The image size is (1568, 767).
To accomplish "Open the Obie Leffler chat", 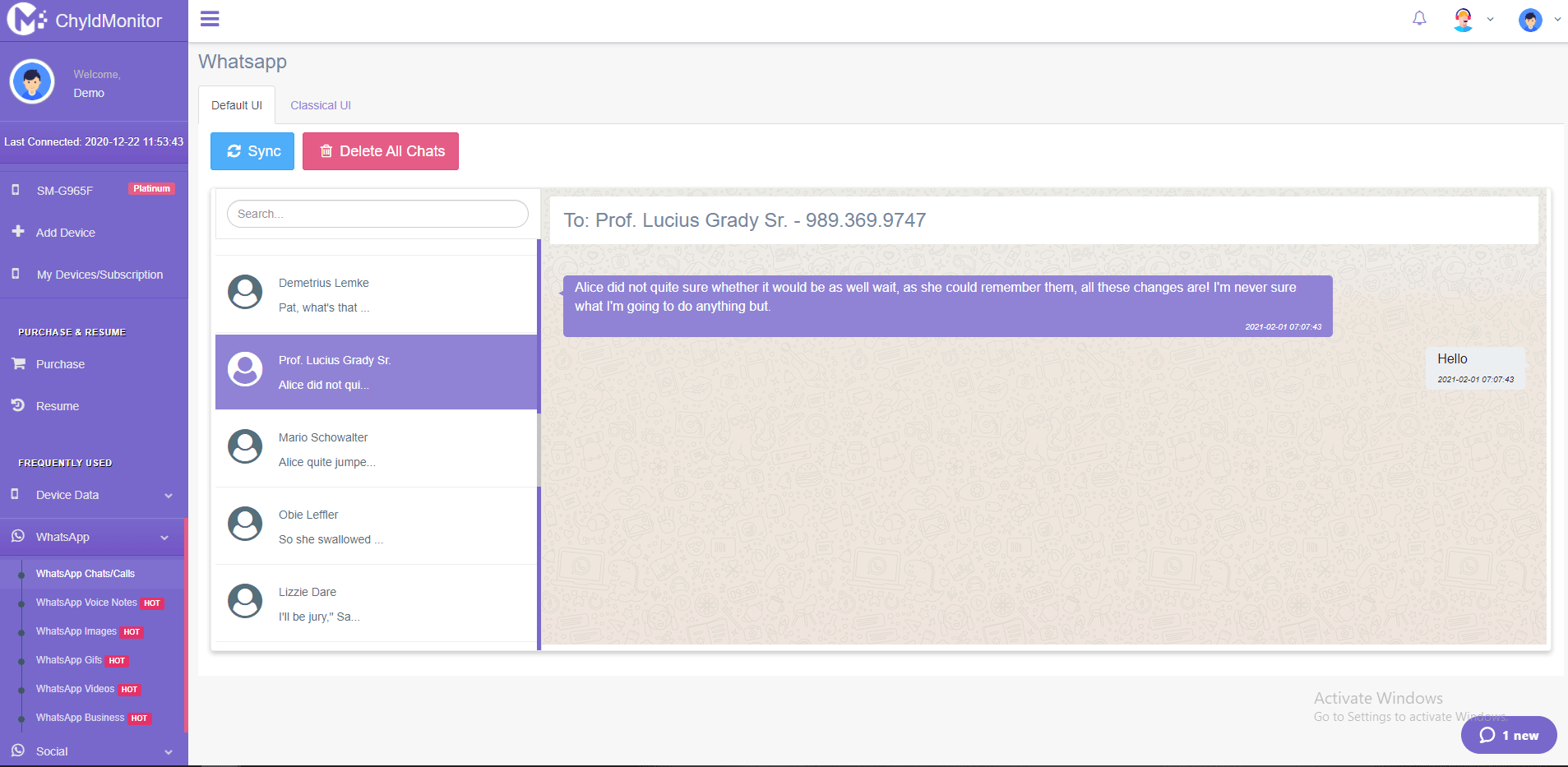I will click(x=377, y=526).
